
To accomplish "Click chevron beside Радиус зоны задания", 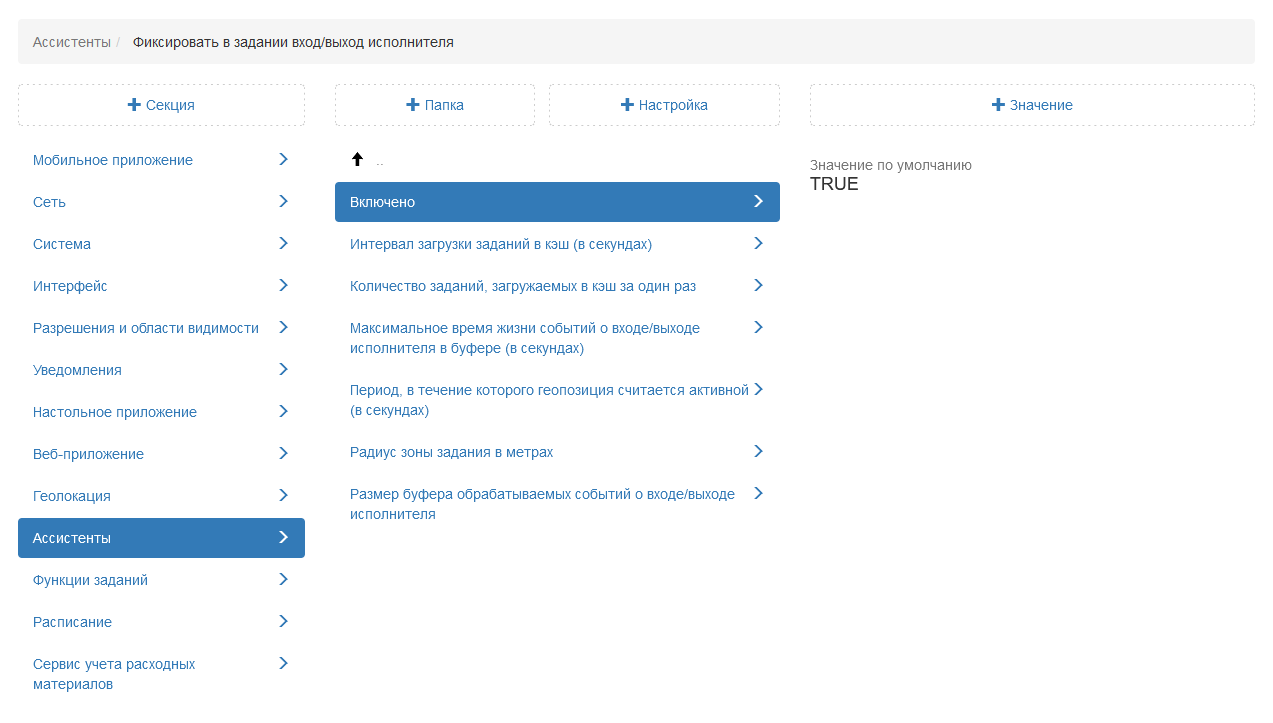I will (758, 451).
